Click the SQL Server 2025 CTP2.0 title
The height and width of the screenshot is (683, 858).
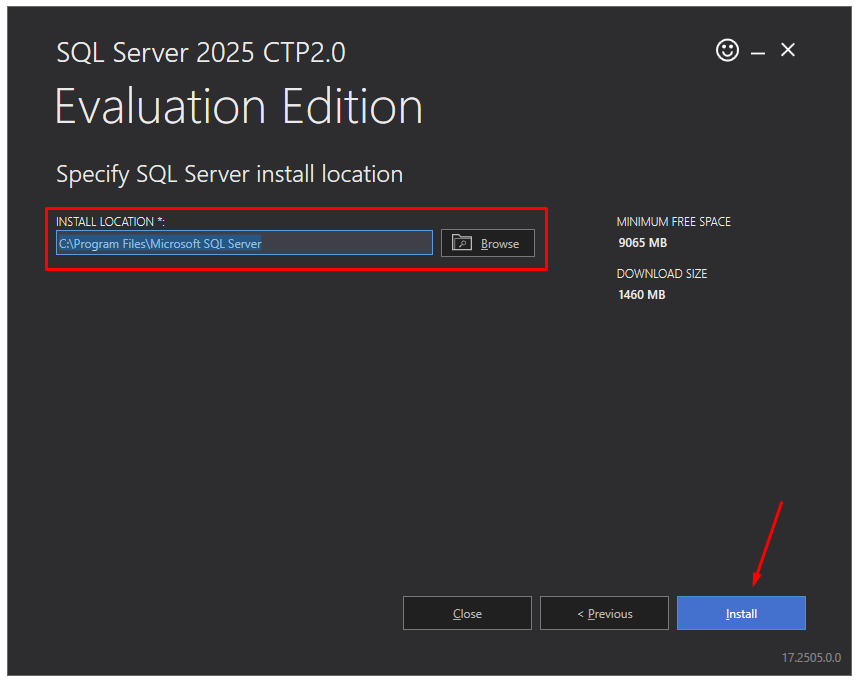point(200,52)
